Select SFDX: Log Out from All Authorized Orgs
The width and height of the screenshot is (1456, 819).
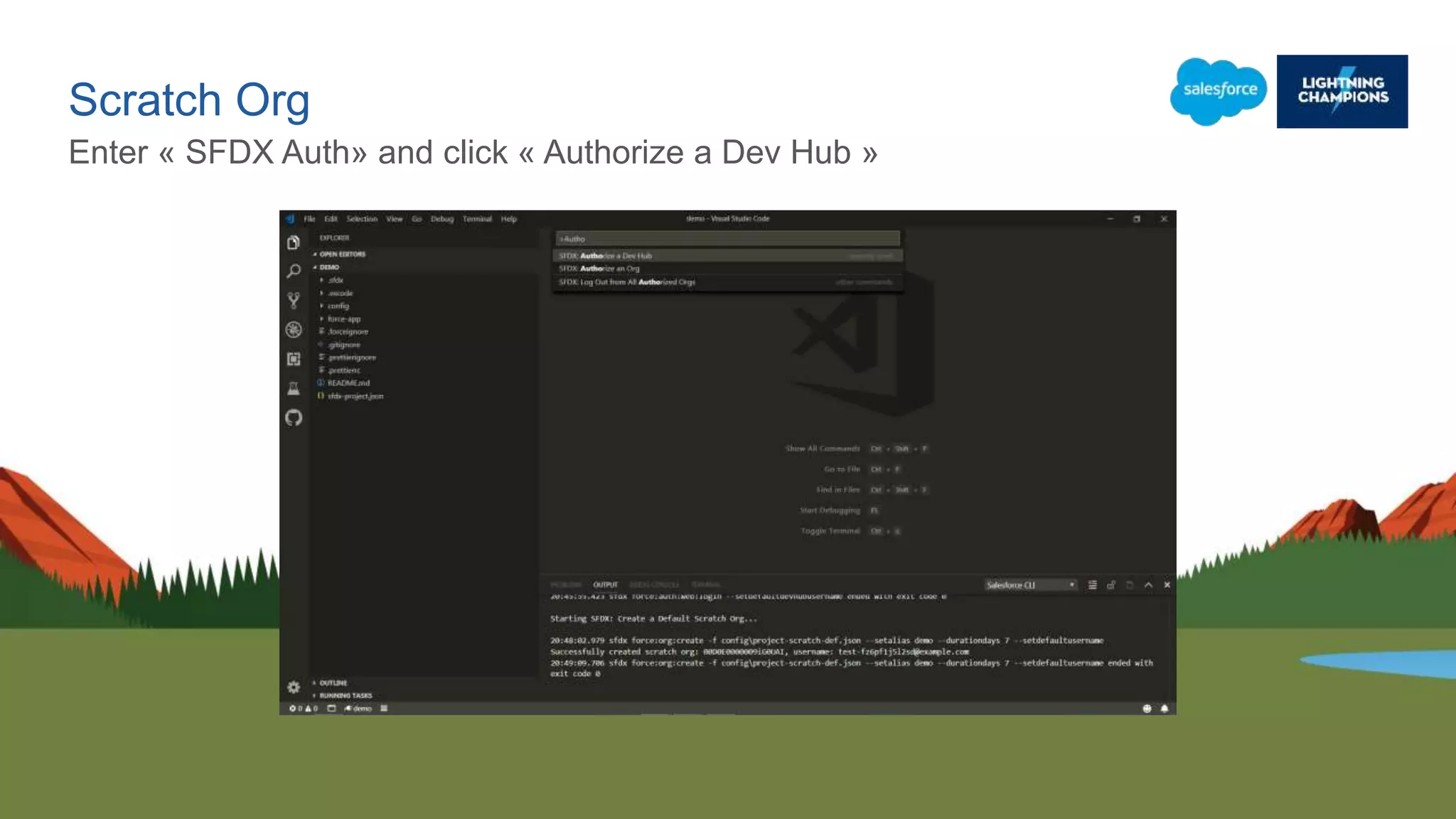coord(728,282)
